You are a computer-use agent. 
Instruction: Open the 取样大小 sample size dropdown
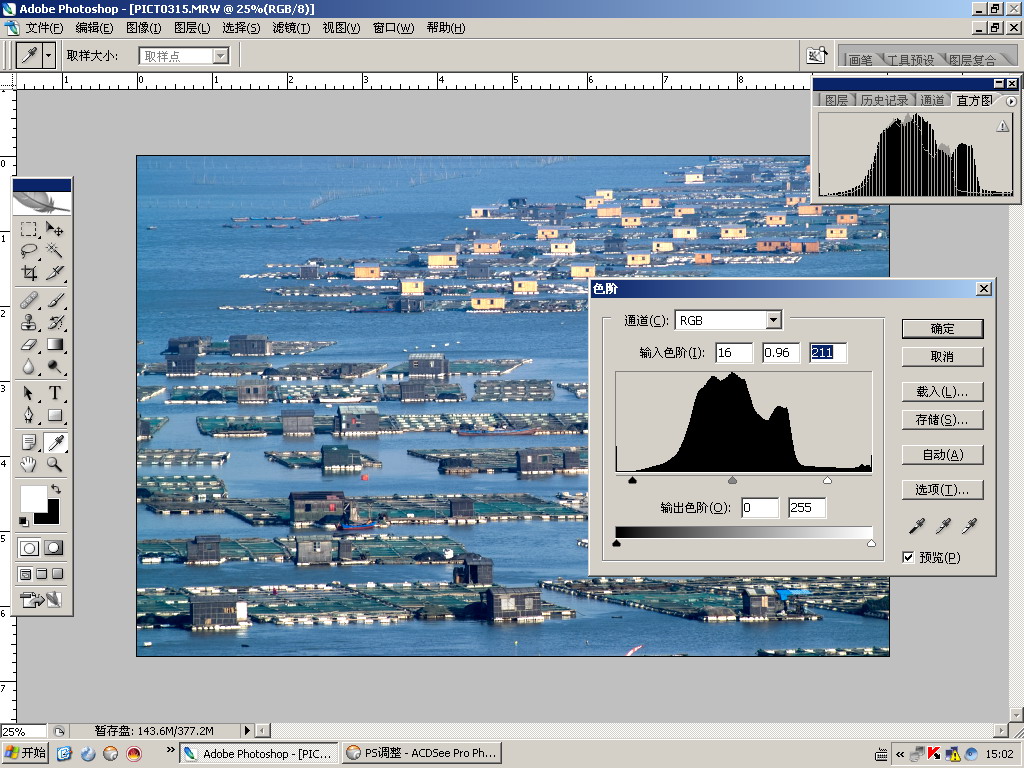(x=221, y=56)
